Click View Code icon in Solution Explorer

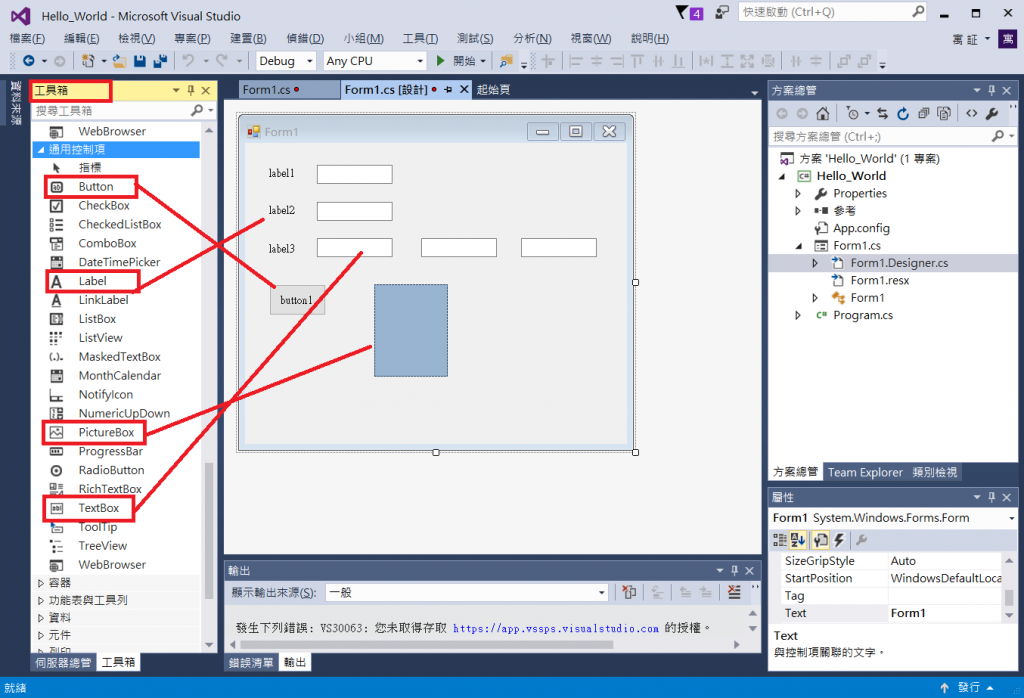tap(972, 114)
